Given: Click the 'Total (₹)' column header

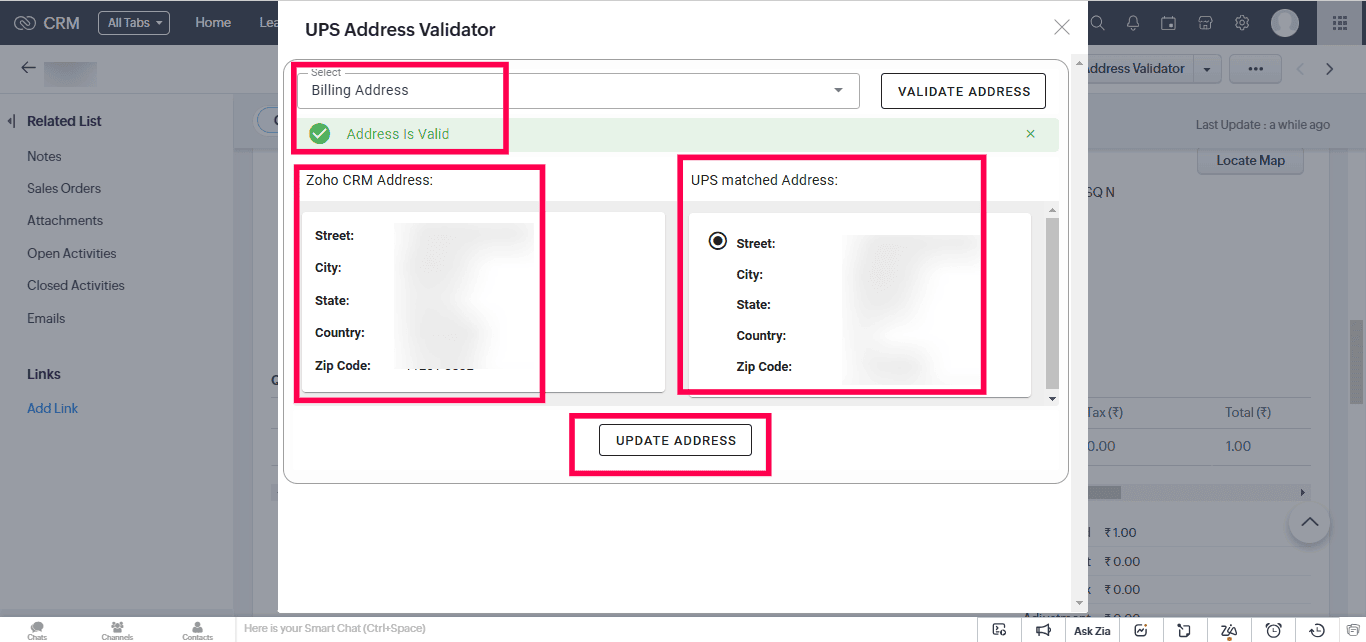Looking at the screenshot, I should click(x=1248, y=412).
